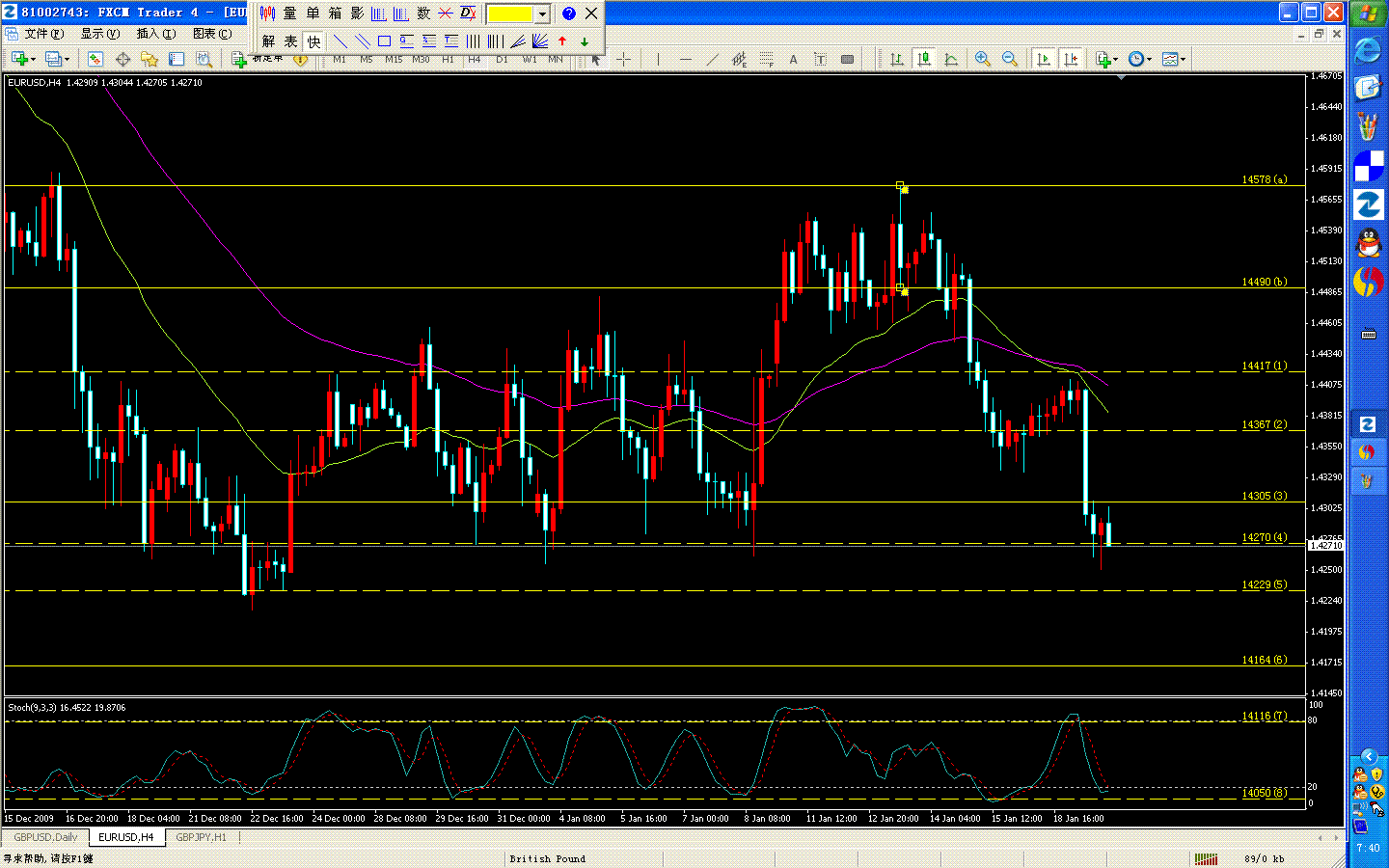Image resolution: width=1389 pixels, height=868 pixels.
Task: Select the EURUSD,H4 chart tab
Action: [x=125, y=837]
